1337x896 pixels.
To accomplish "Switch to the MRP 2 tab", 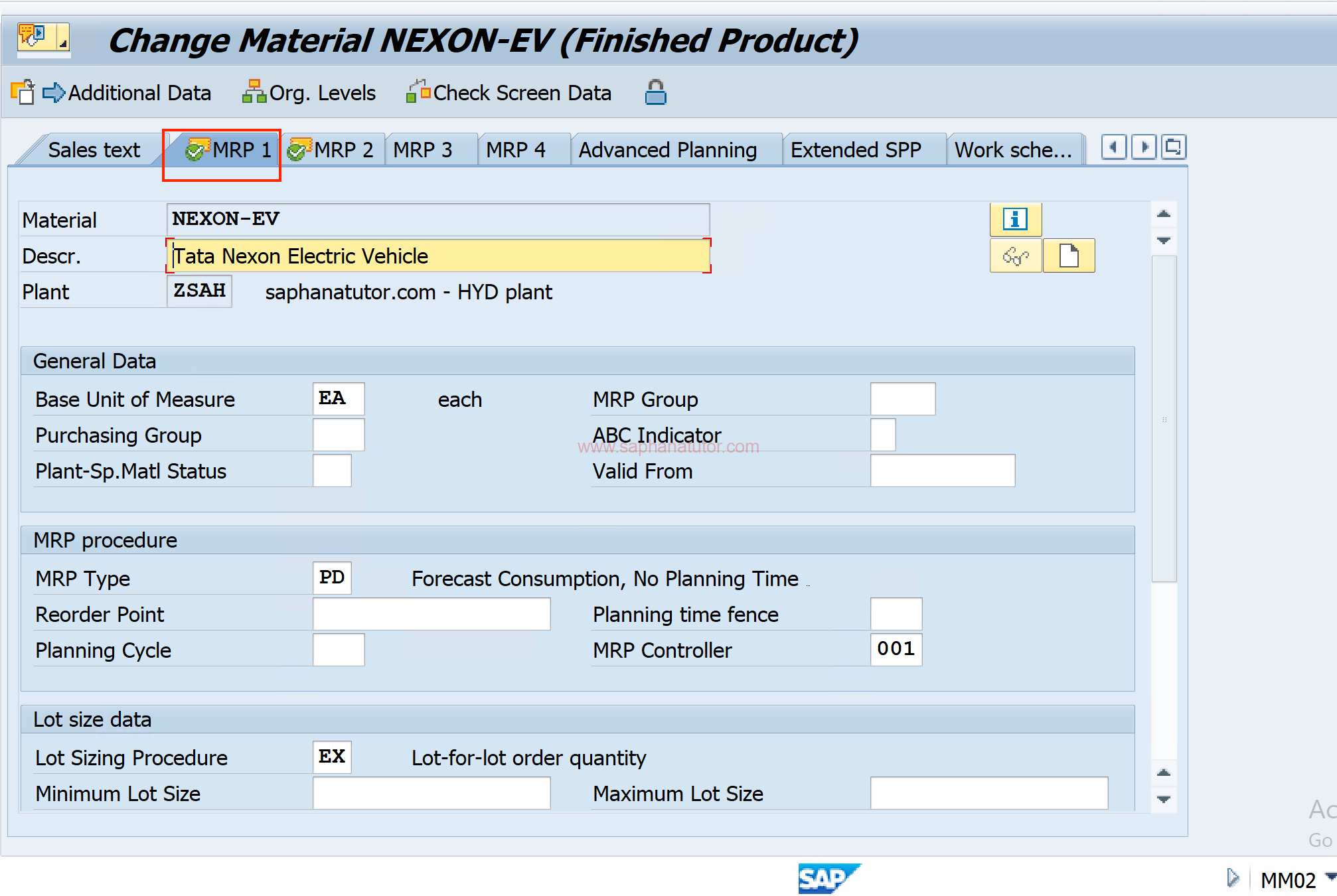I will tap(331, 150).
